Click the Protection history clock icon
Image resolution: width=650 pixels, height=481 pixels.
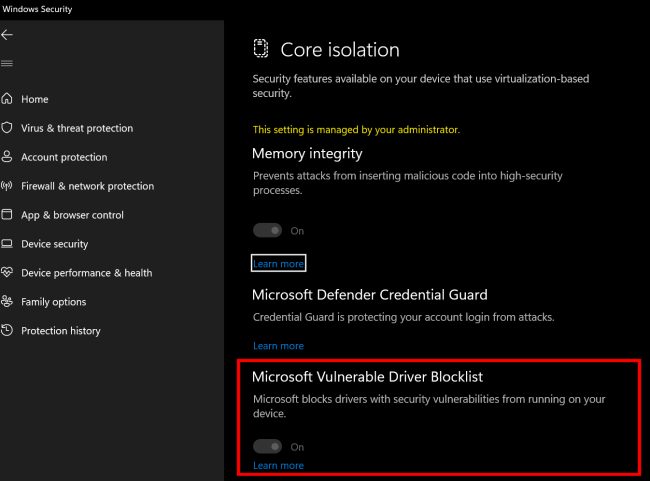coord(7,330)
